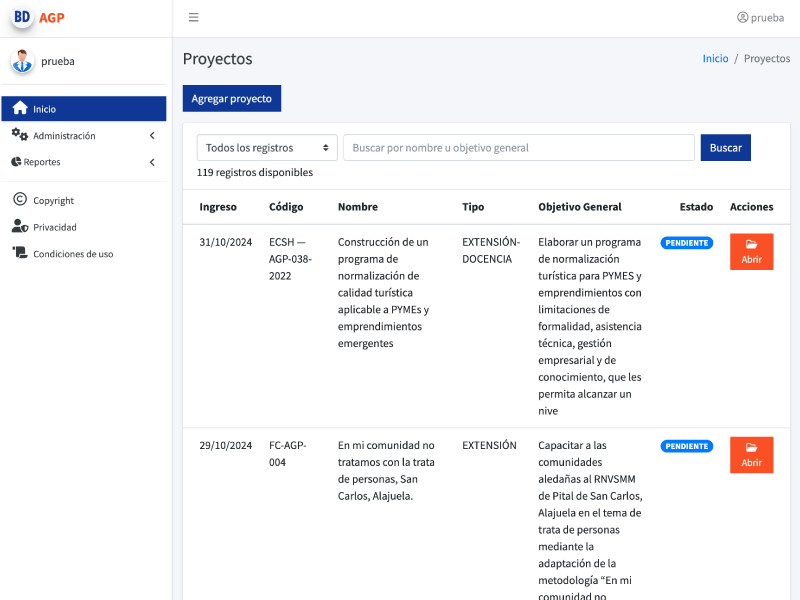This screenshot has width=800, height=600.
Task: Open the ECSH-AGP-038-2022 project with Abrir
Action: 751,252
